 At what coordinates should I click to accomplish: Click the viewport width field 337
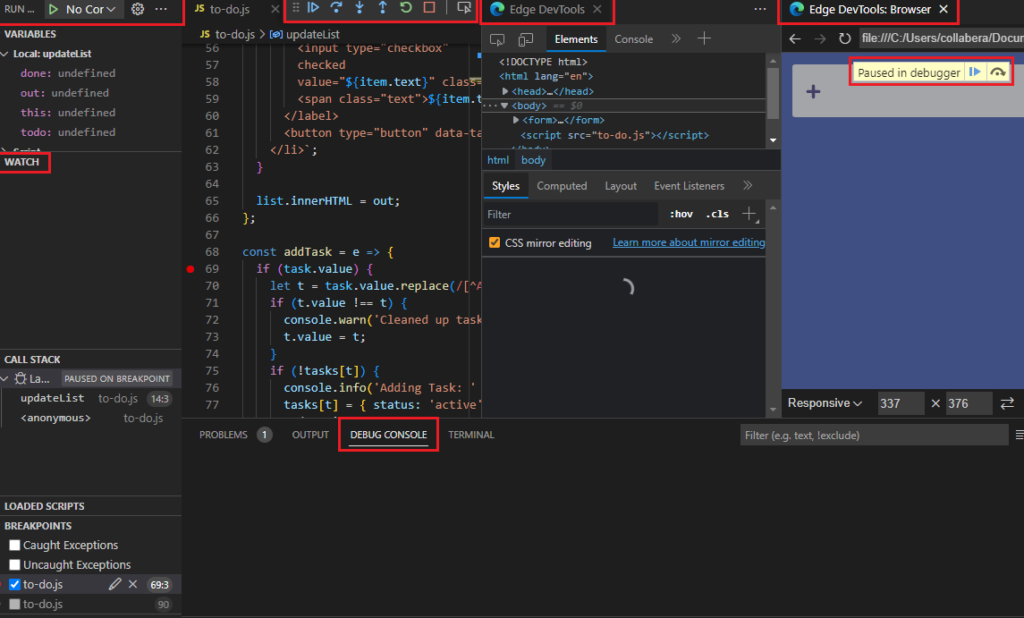click(x=899, y=403)
